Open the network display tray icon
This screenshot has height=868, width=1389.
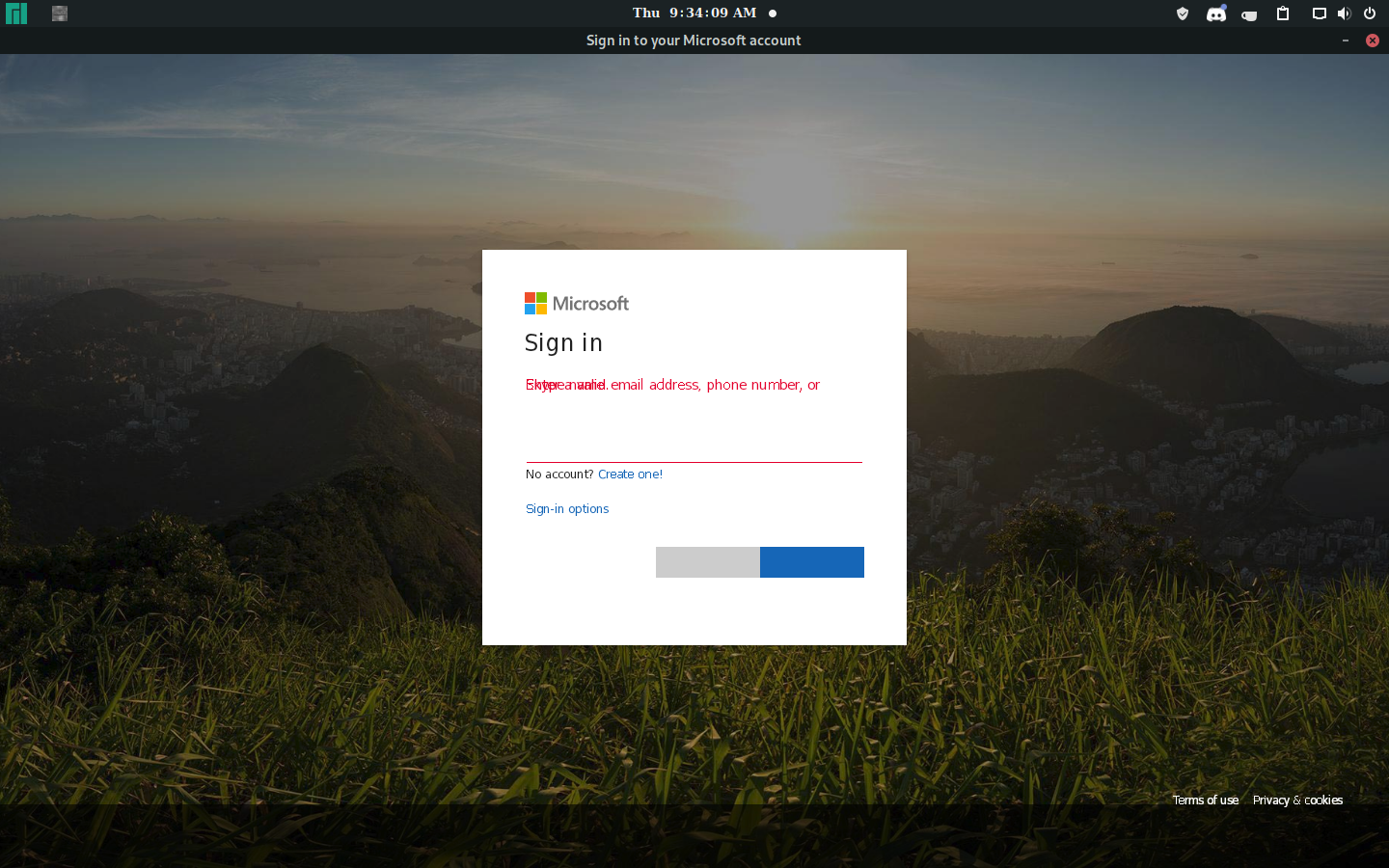1319,14
